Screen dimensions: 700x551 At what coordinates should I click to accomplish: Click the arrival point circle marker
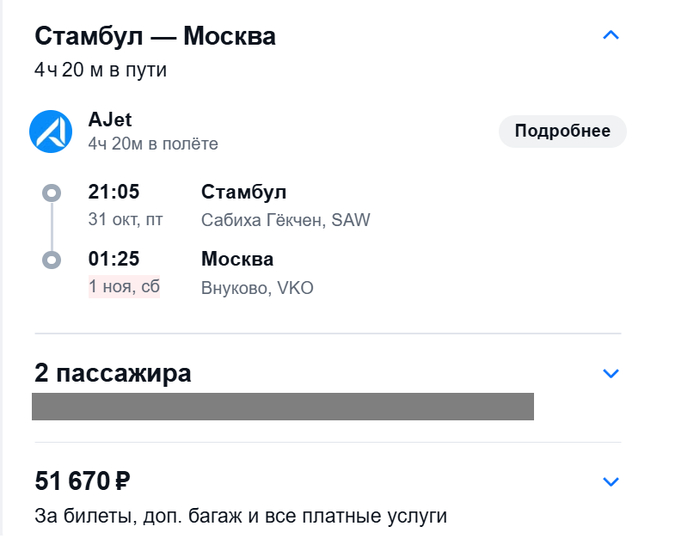tap(52, 260)
